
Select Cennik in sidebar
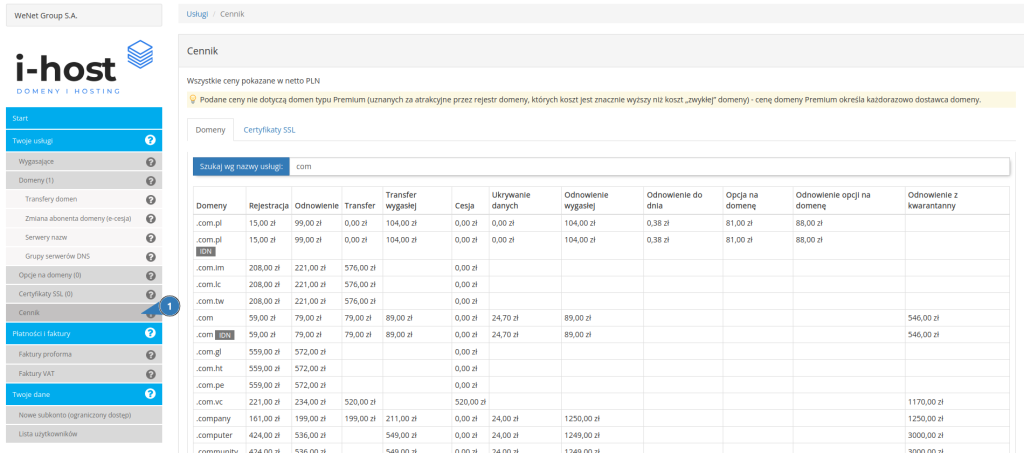point(84,313)
